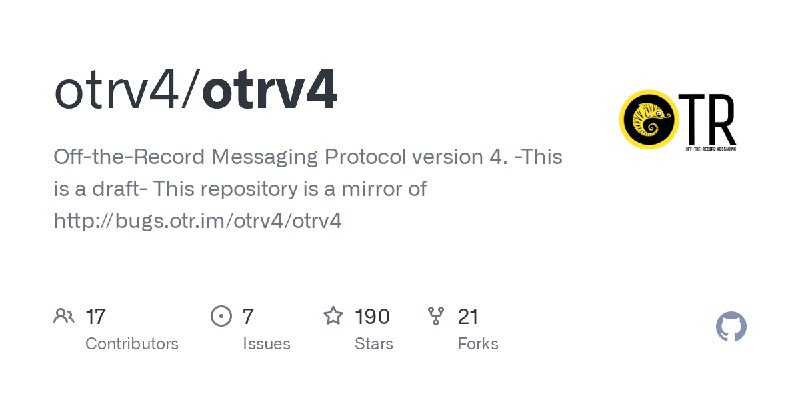Click the issues circle-dot icon
Screen dimensions: 800x400
pos(221,316)
